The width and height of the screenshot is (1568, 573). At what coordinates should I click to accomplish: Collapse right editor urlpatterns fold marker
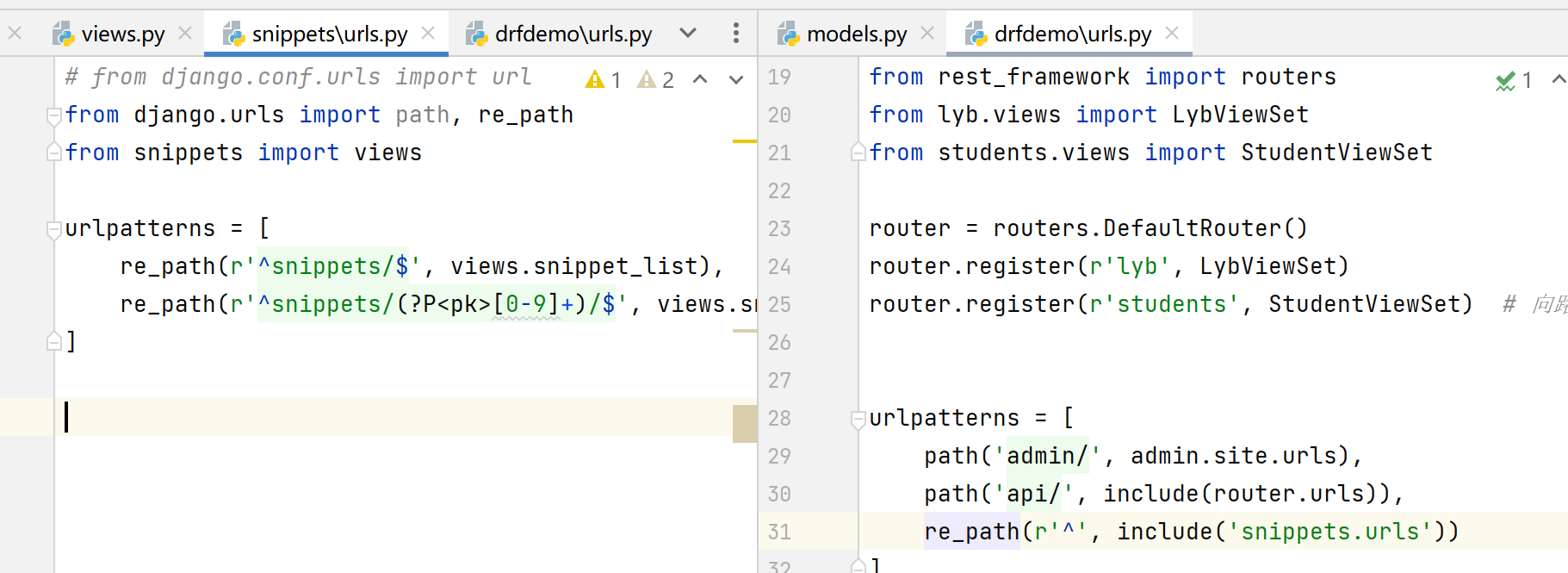[858, 419]
